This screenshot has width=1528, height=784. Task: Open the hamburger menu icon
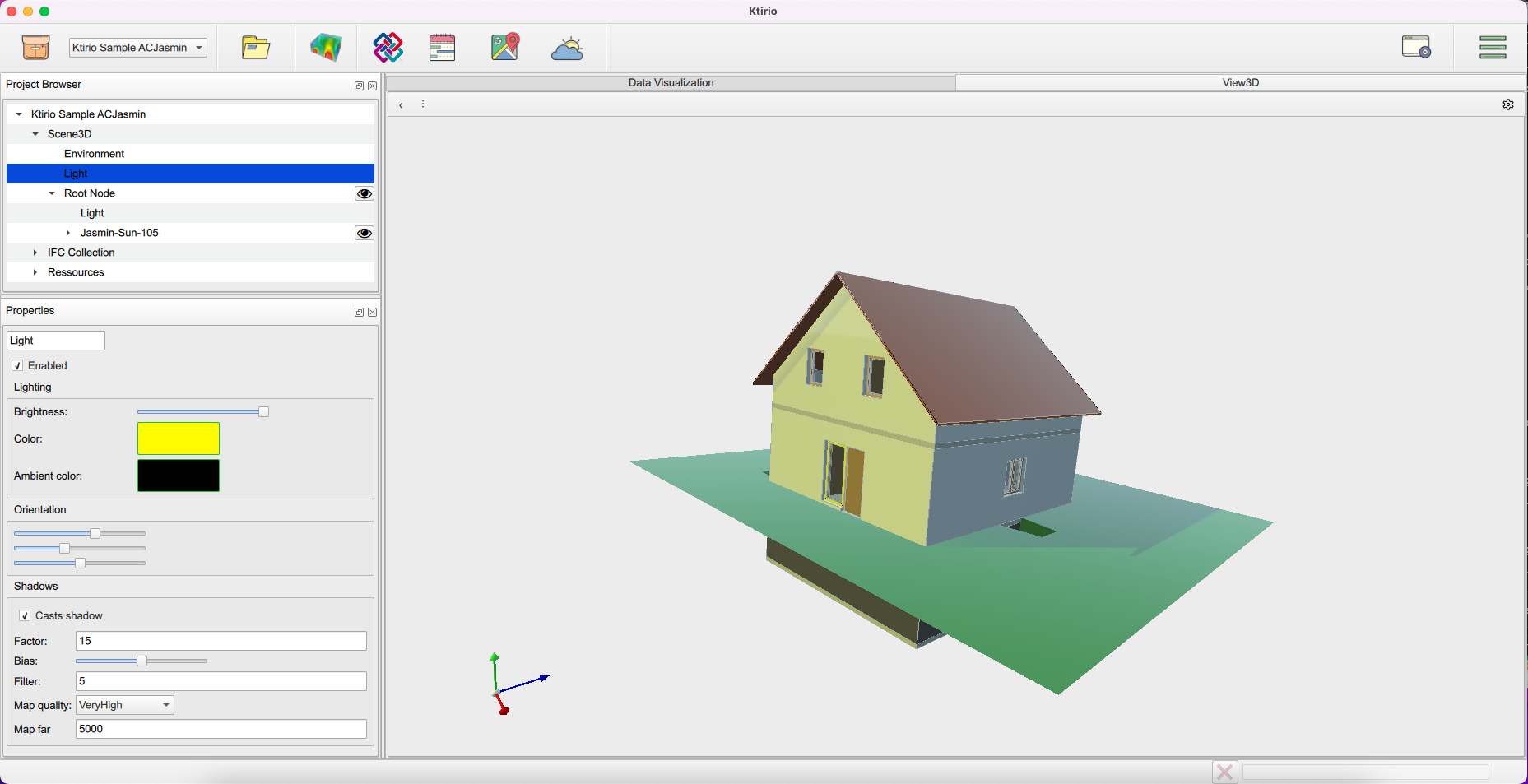1492,48
